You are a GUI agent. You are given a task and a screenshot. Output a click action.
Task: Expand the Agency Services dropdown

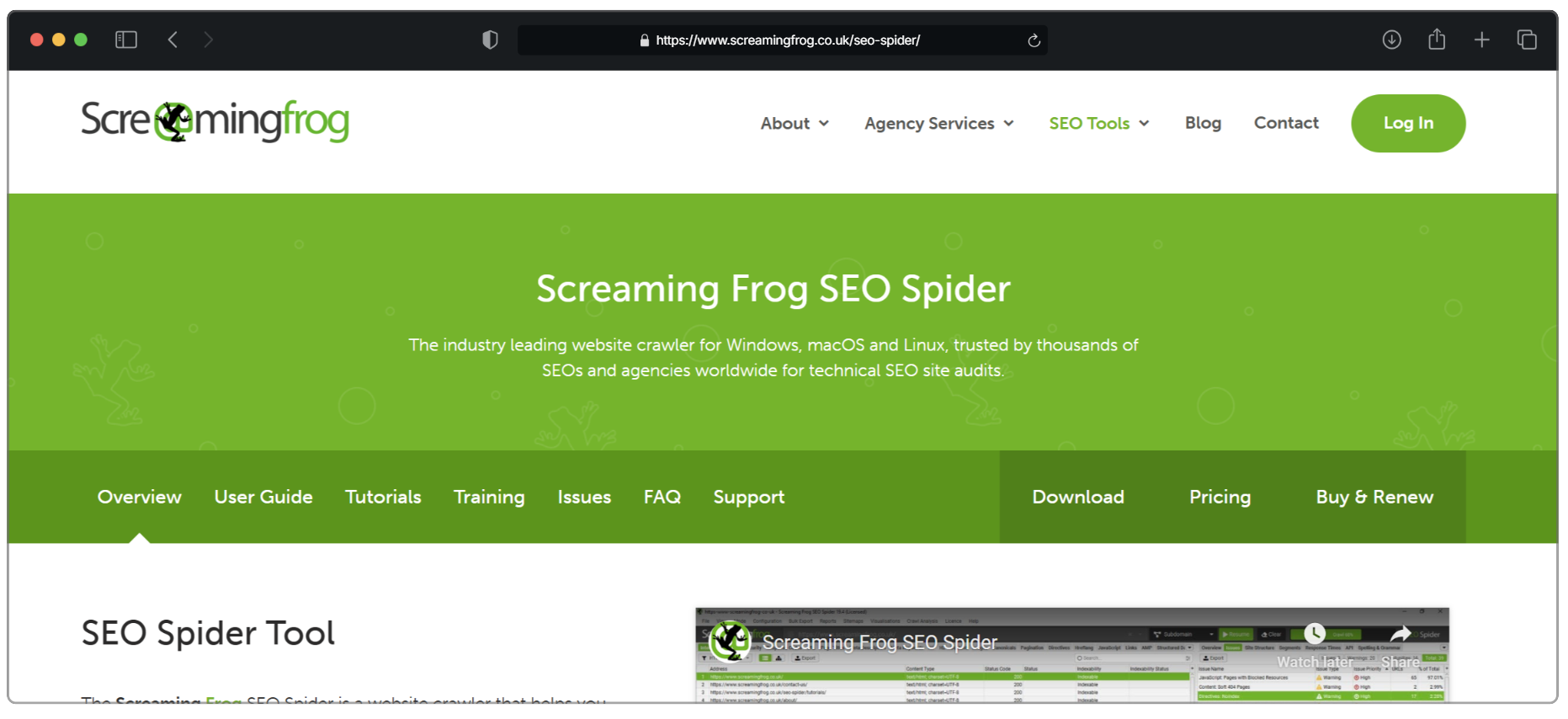coord(938,123)
